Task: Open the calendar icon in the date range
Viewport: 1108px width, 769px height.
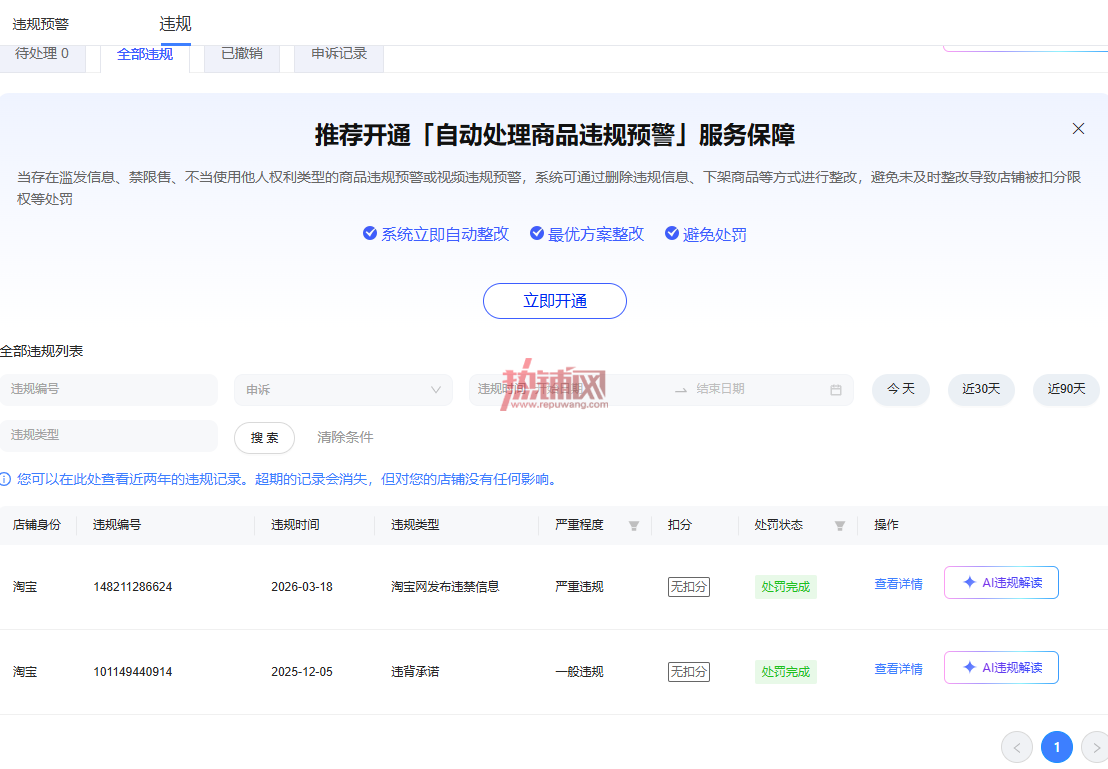Action: pyautogui.click(x=836, y=389)
